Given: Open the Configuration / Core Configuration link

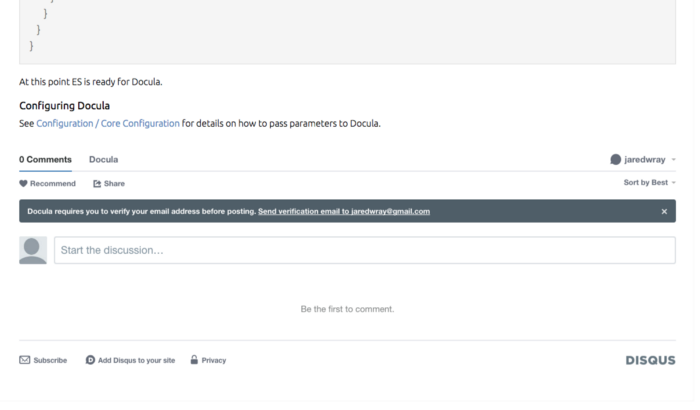Looking at the screenshot, I should tap(108, 124).
